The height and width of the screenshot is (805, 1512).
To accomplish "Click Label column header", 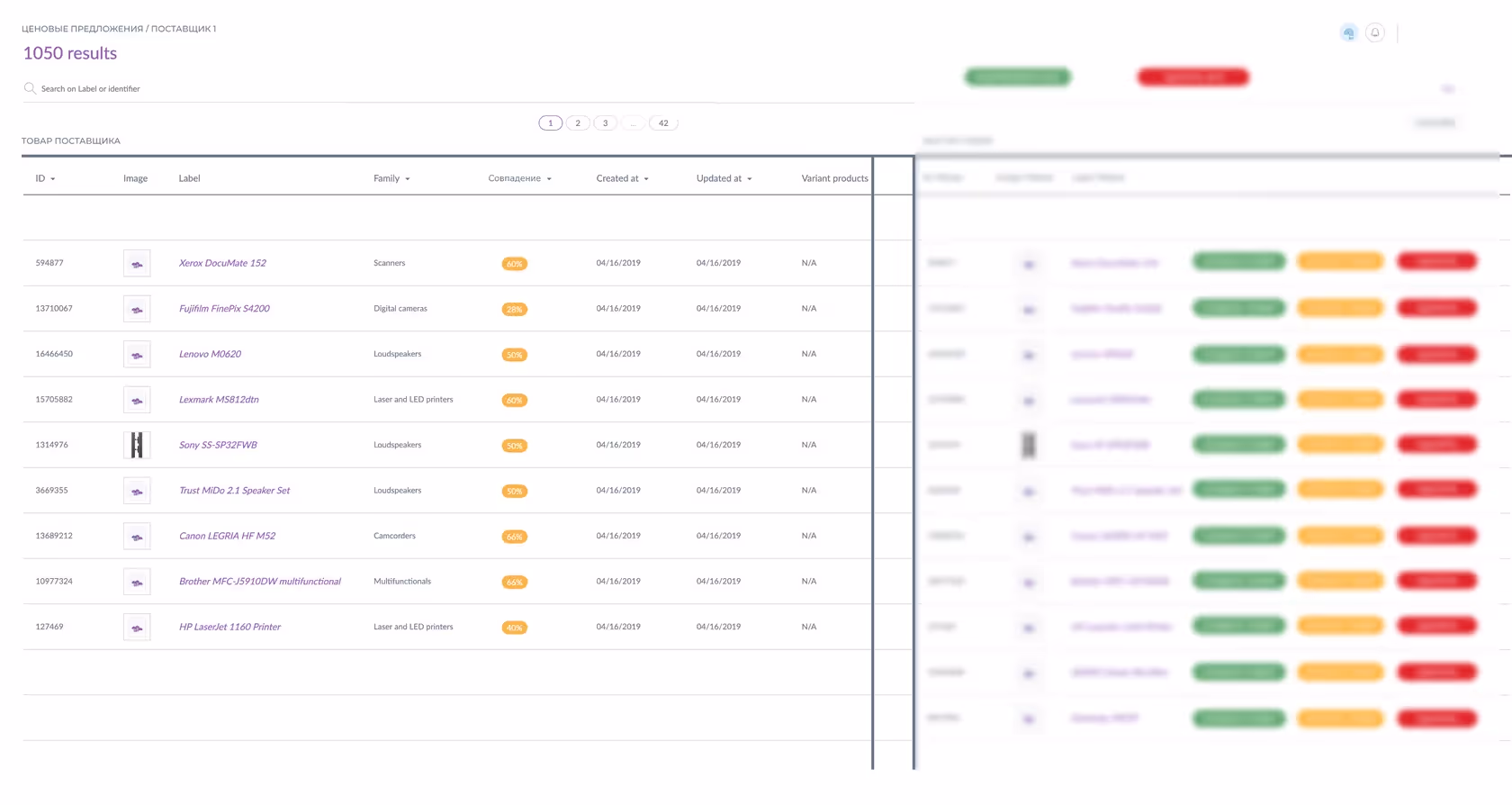I will (189, 178).
